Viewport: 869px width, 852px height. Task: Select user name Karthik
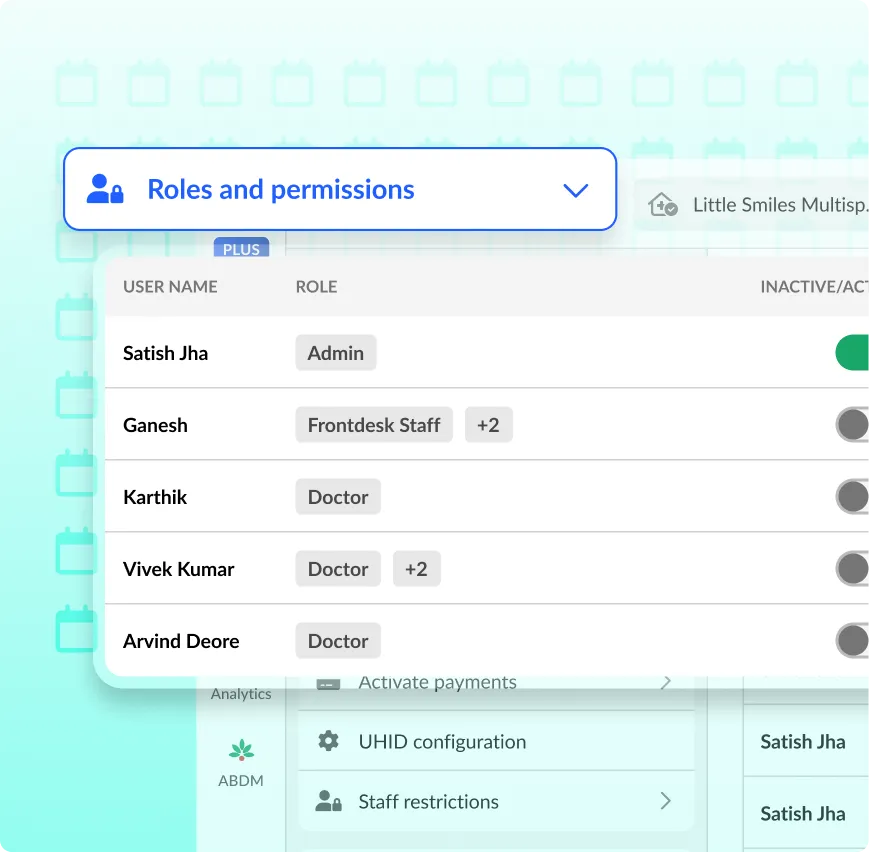[155, 497]
